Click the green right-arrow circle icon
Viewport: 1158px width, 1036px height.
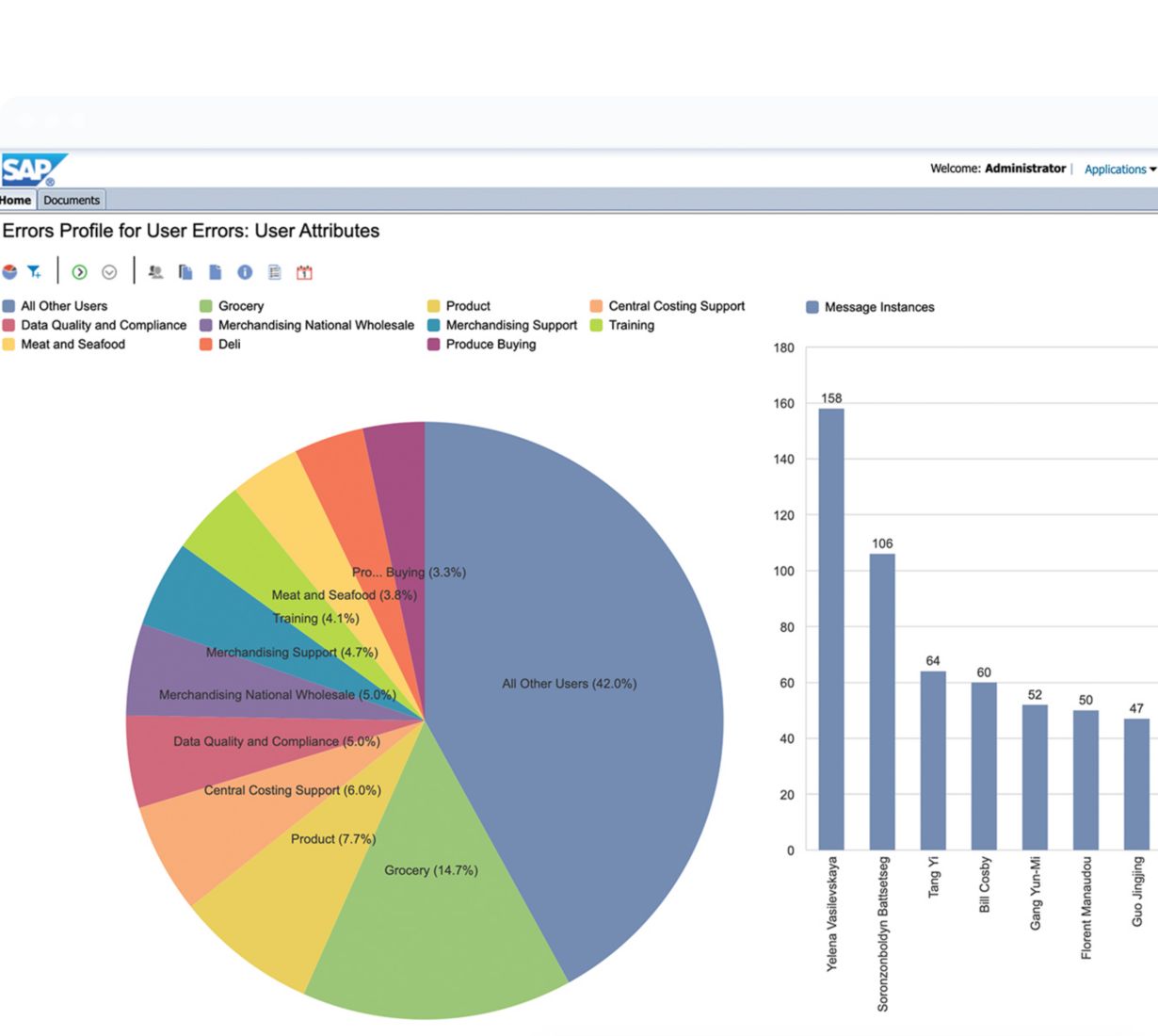click(x=79, y=272)
